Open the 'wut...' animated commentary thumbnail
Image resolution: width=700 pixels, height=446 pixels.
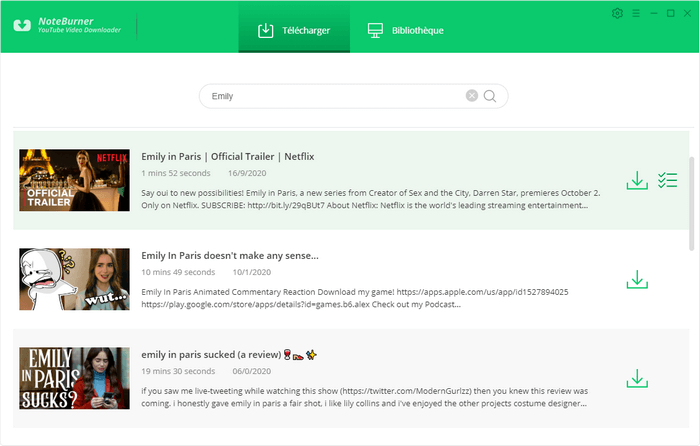coord(75,279)
